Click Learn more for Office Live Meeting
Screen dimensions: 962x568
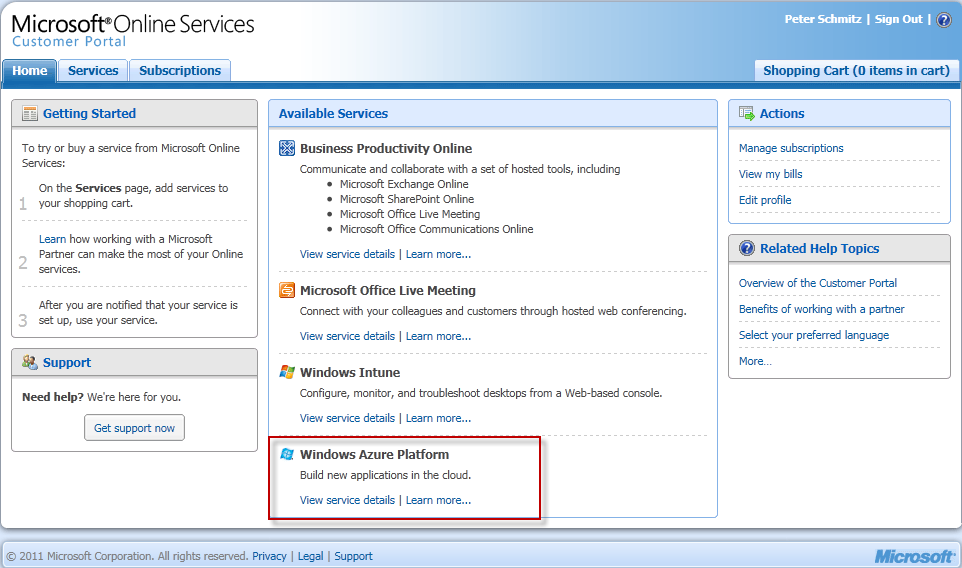coord(438,336)
